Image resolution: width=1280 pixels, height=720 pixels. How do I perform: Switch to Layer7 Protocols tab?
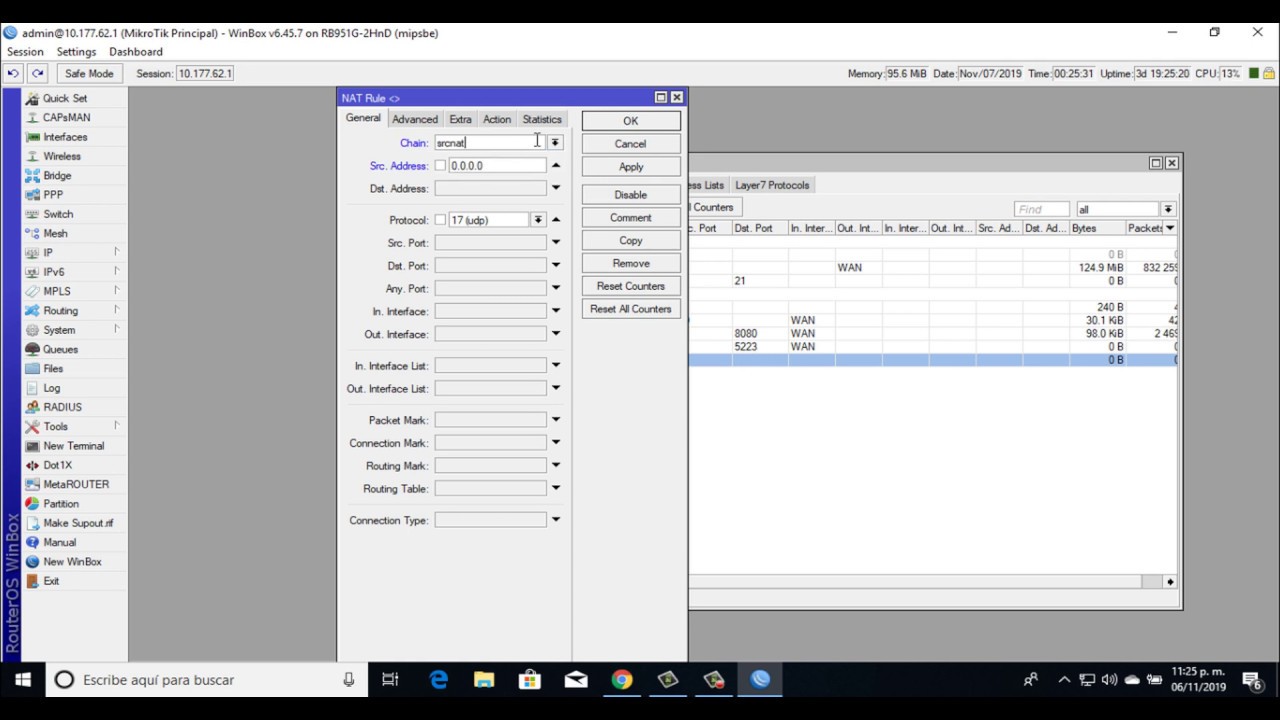tap(772, 185)
